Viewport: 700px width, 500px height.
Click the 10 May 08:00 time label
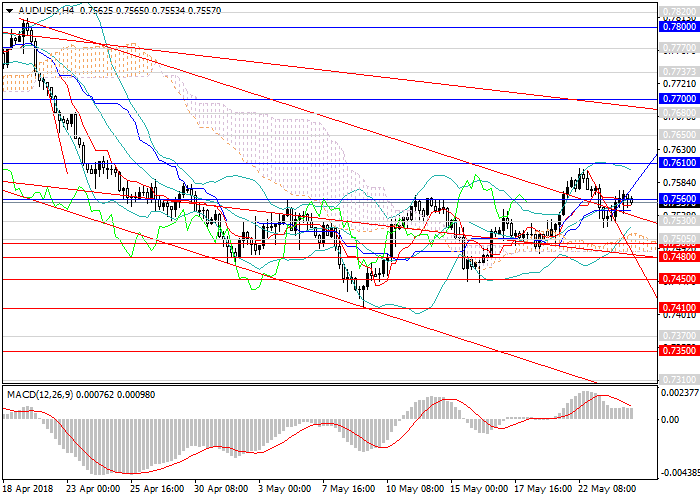tap(415, 490)
